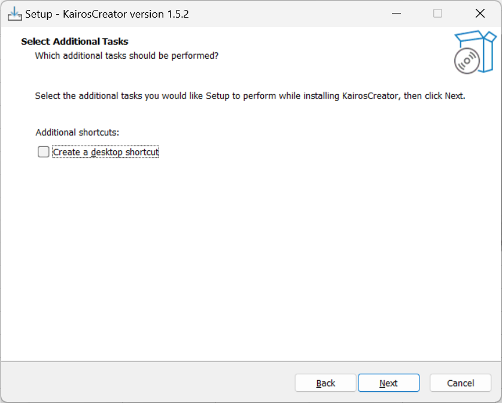Click the disc icon beside the box graphic

coord(467,61)
